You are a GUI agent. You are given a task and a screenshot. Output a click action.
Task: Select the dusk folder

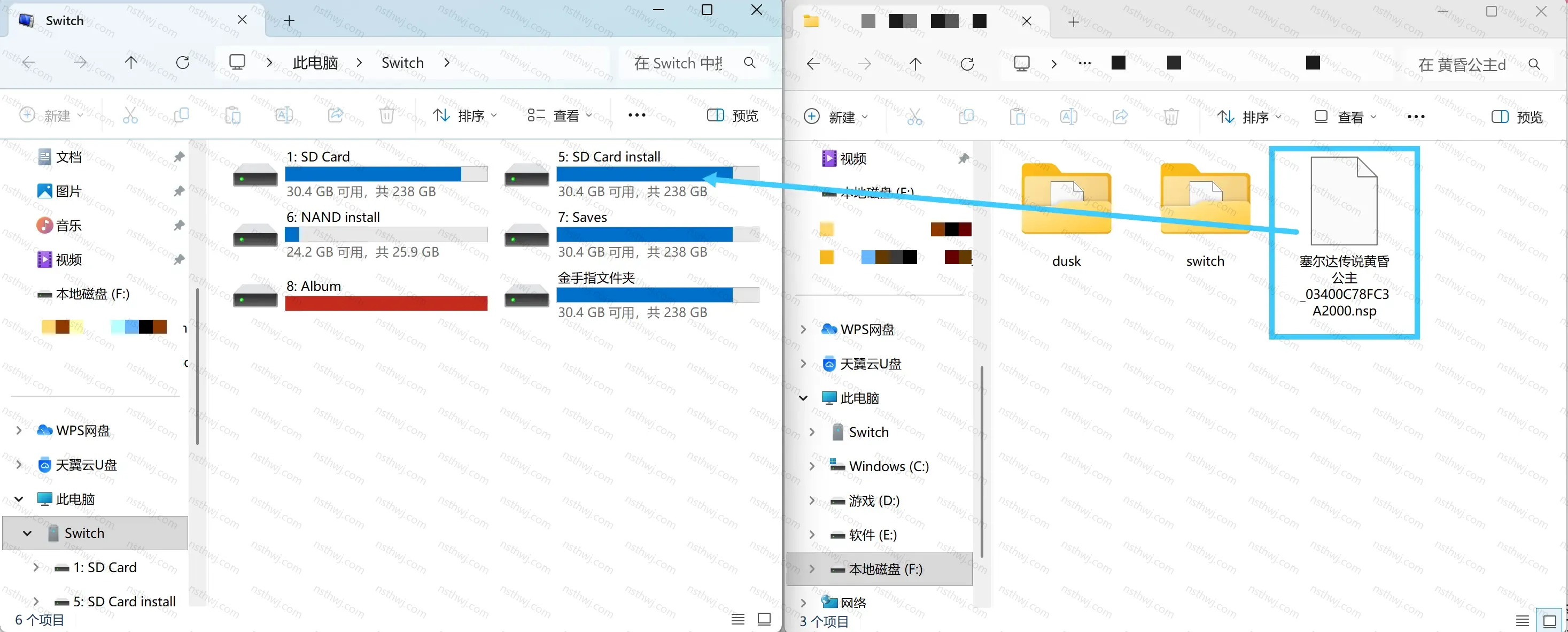1066,215
